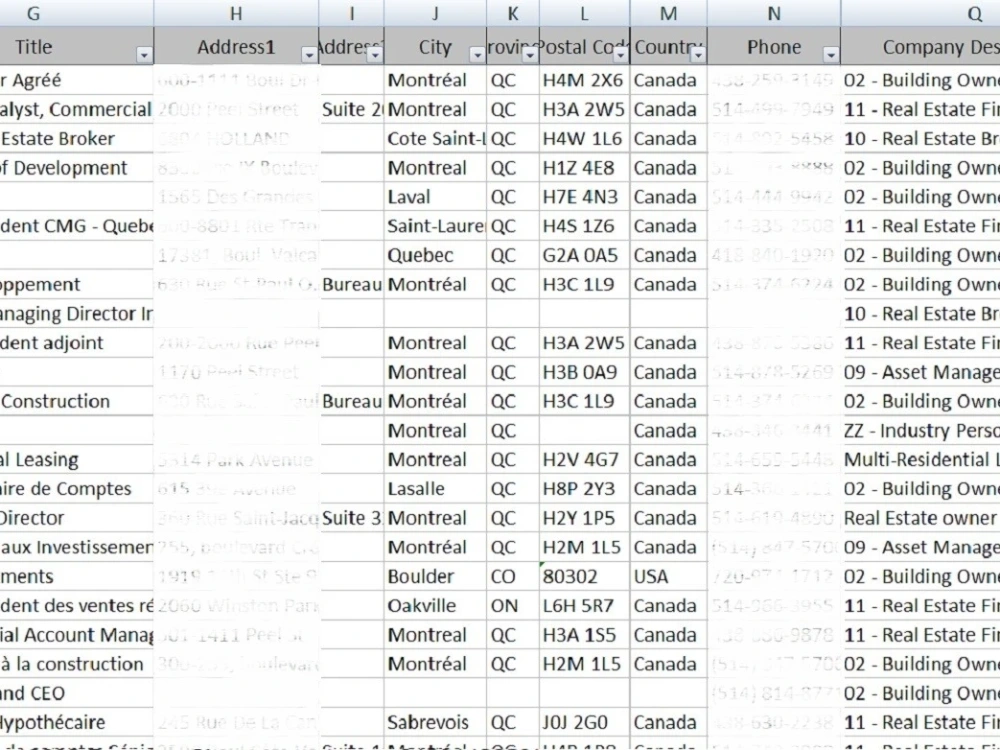This screenshot has width=1000, height=750.
Task: Click the Address1 header cell
Action: point(237,47)
